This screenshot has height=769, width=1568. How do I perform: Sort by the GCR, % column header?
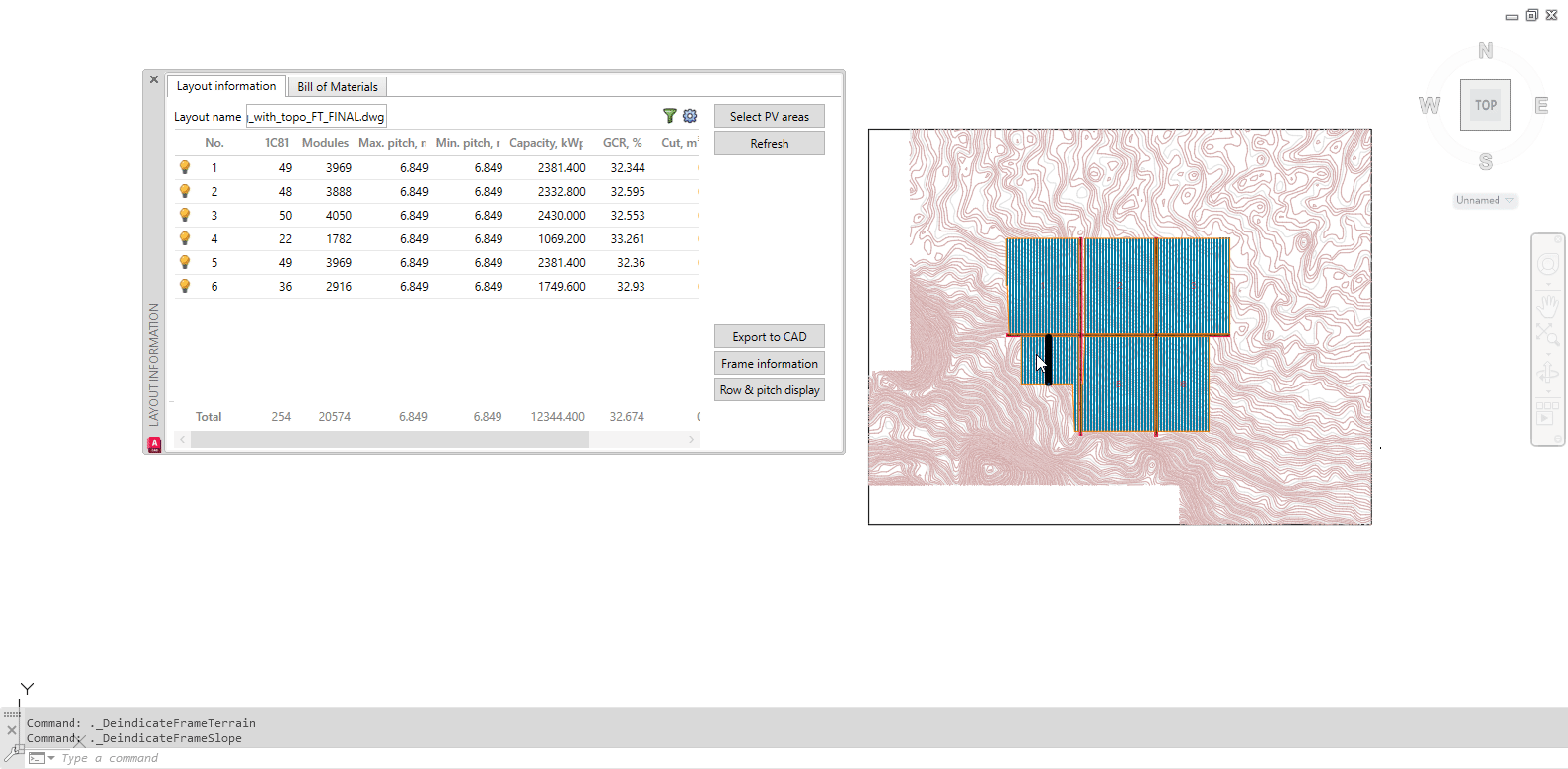pos(623,143)
